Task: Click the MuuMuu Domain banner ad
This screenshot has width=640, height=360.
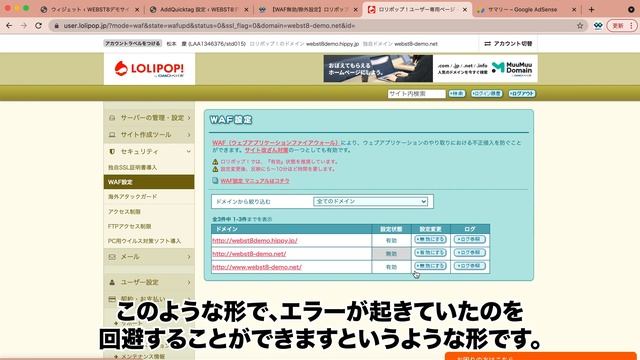Action: coord(431,69)
